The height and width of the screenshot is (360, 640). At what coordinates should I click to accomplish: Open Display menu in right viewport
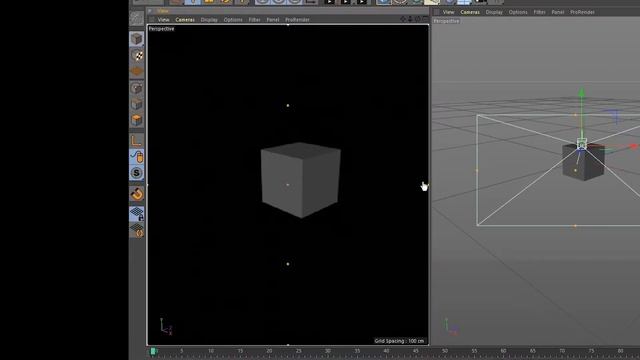pos(494,12)
